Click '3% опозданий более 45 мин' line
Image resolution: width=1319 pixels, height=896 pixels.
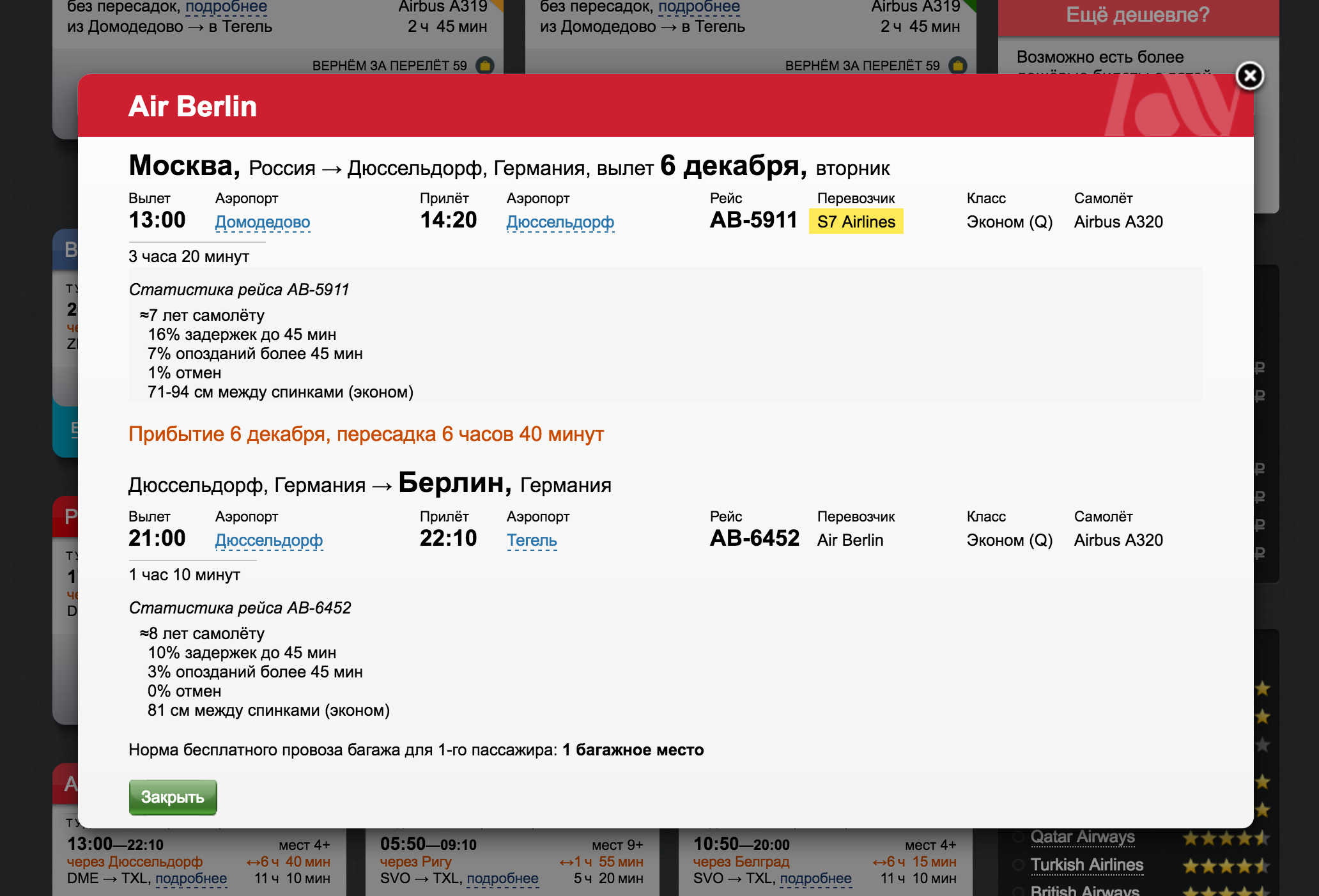click(x=255, y=672)
